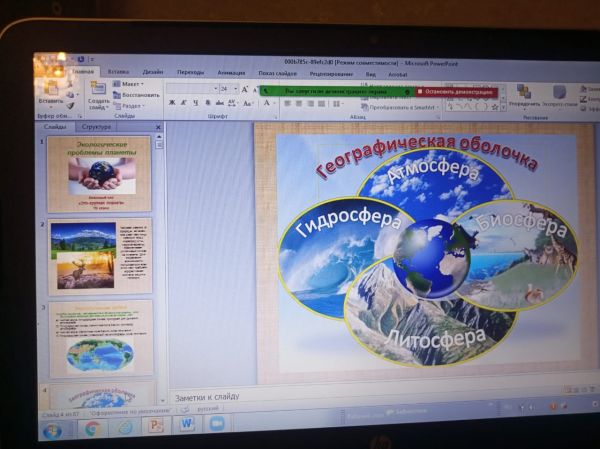Image resolution: width=600 pixels, height=449 pixels.
Task: Select the slide 2 thumbnail with deer
Action: 100,254
